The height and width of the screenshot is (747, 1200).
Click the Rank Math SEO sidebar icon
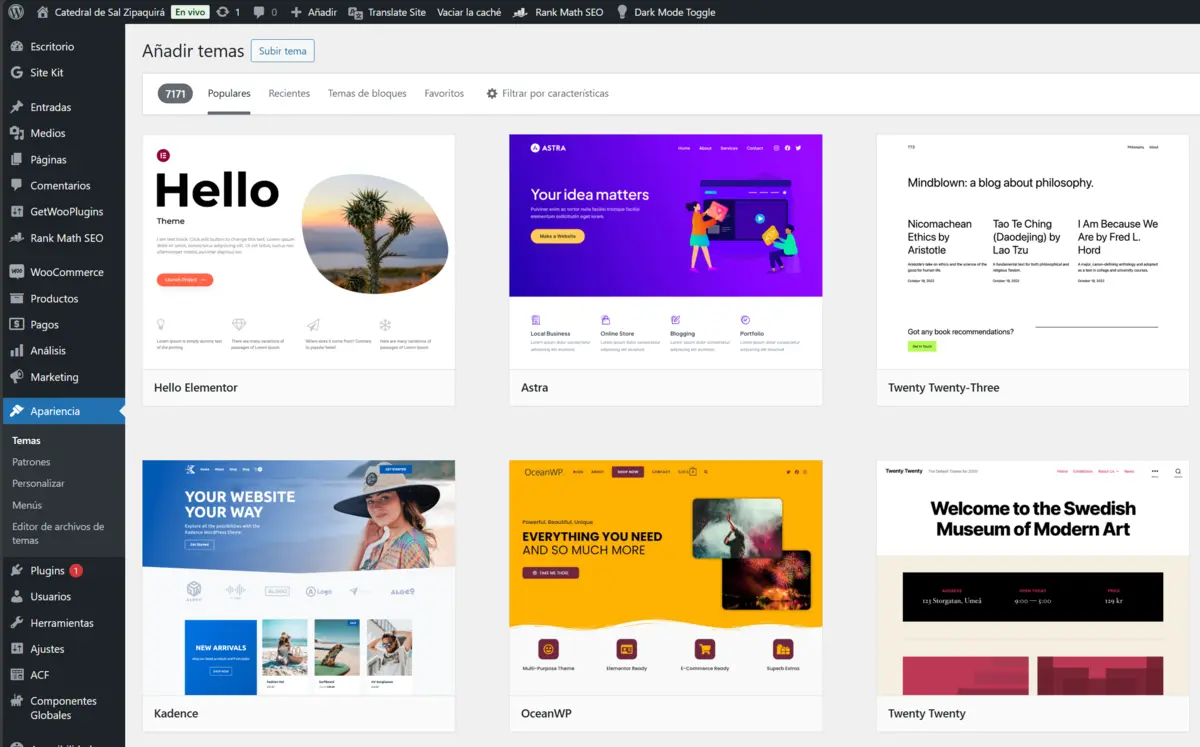pos(16,238)
